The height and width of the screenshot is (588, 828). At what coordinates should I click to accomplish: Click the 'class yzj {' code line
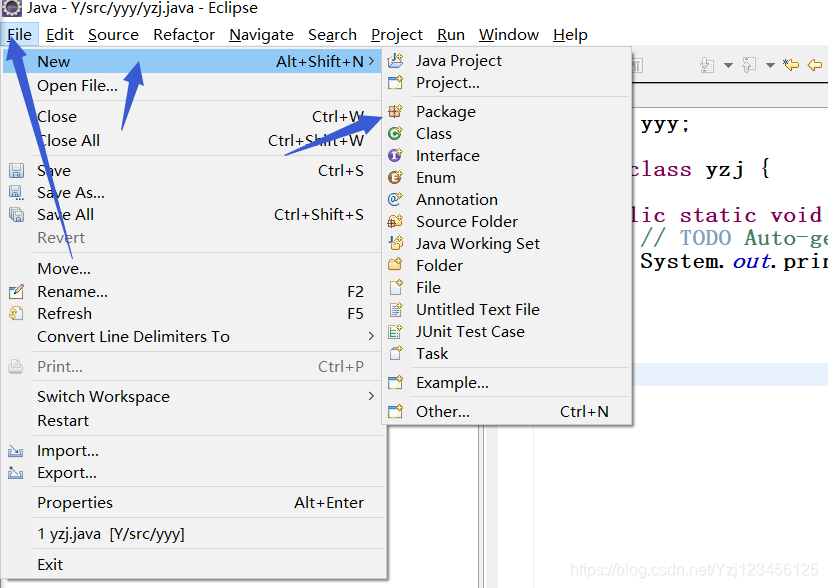coord(701,169)
